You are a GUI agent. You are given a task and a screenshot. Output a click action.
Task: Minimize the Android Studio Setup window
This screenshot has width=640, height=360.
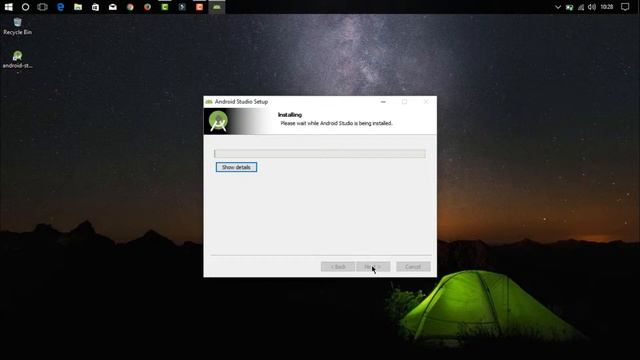point(383,102)
